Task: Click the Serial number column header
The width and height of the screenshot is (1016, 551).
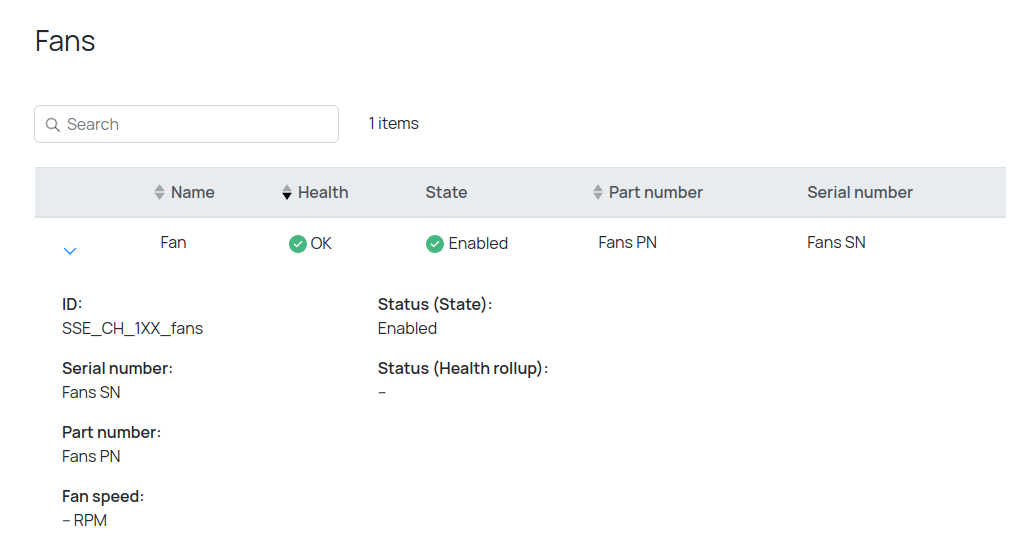Action: 859,192
